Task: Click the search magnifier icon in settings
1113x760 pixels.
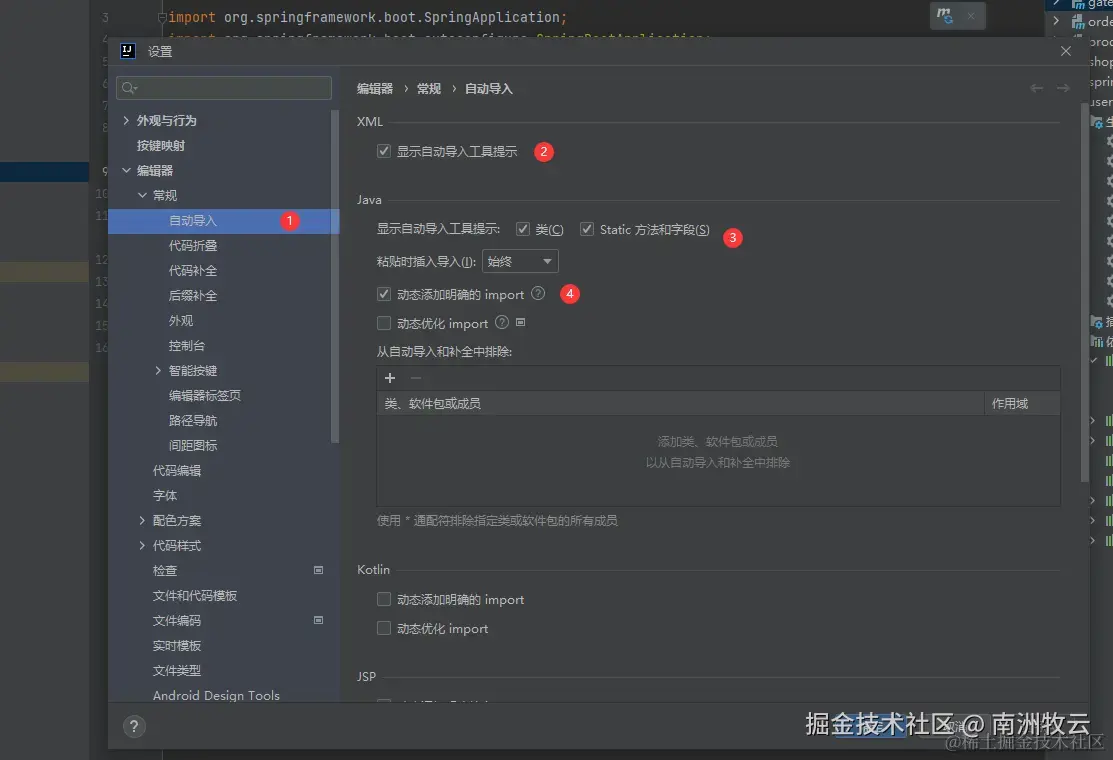Action: (x=128, y=88)
